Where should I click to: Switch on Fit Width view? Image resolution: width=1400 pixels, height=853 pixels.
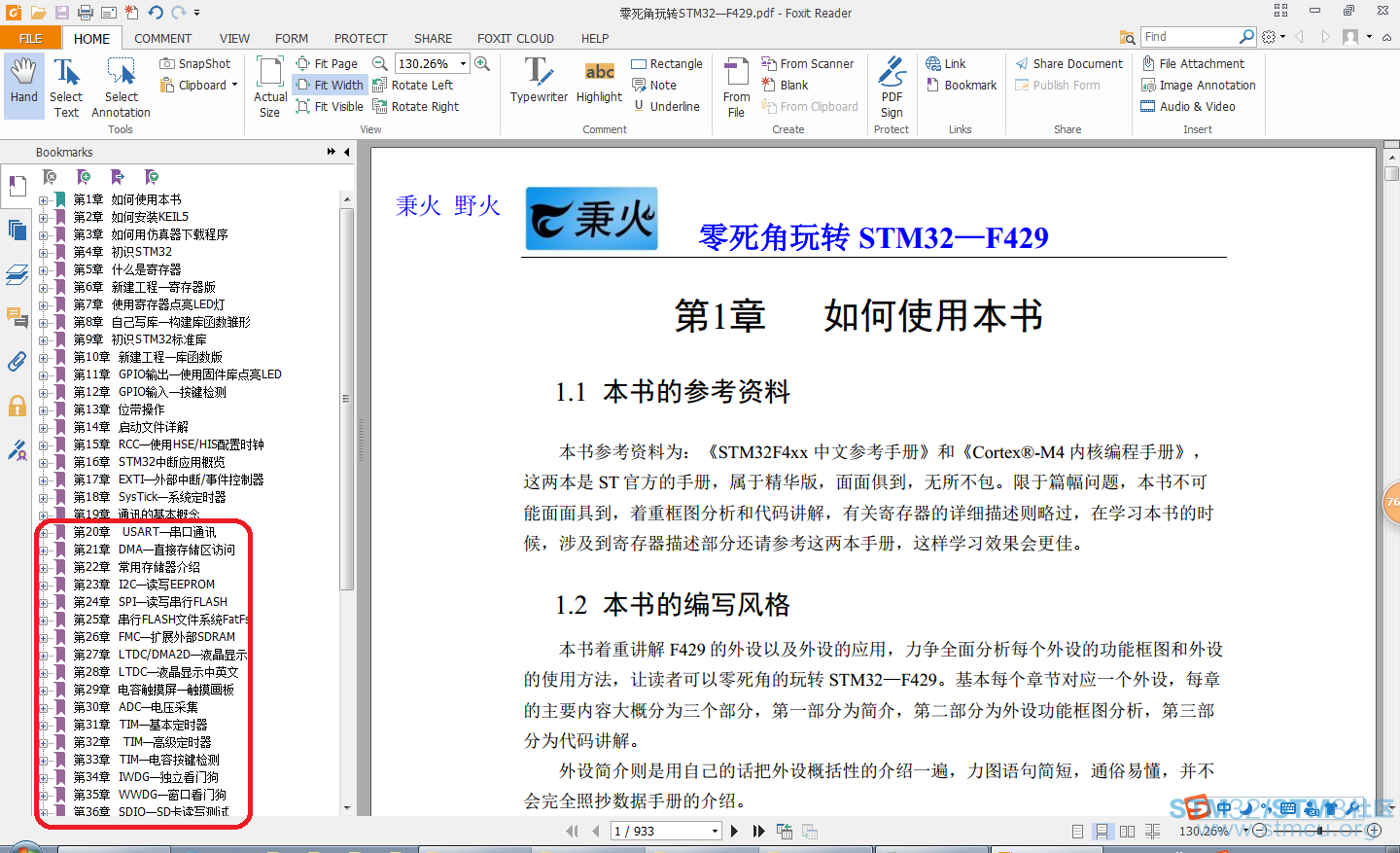[330, 85]
